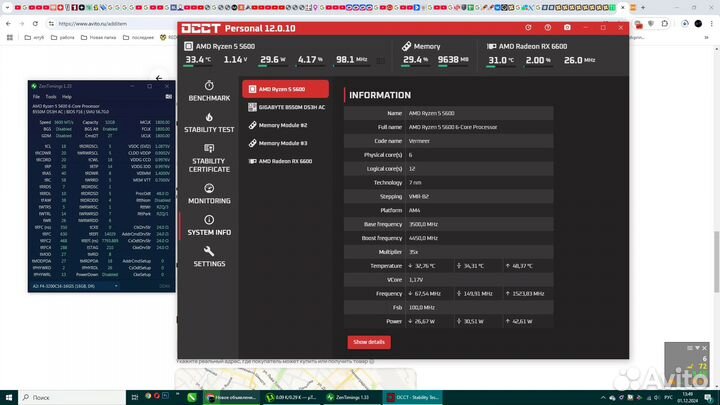Open the Help menu in ZenTimings
Screen dimensions: 720x405
67,97
